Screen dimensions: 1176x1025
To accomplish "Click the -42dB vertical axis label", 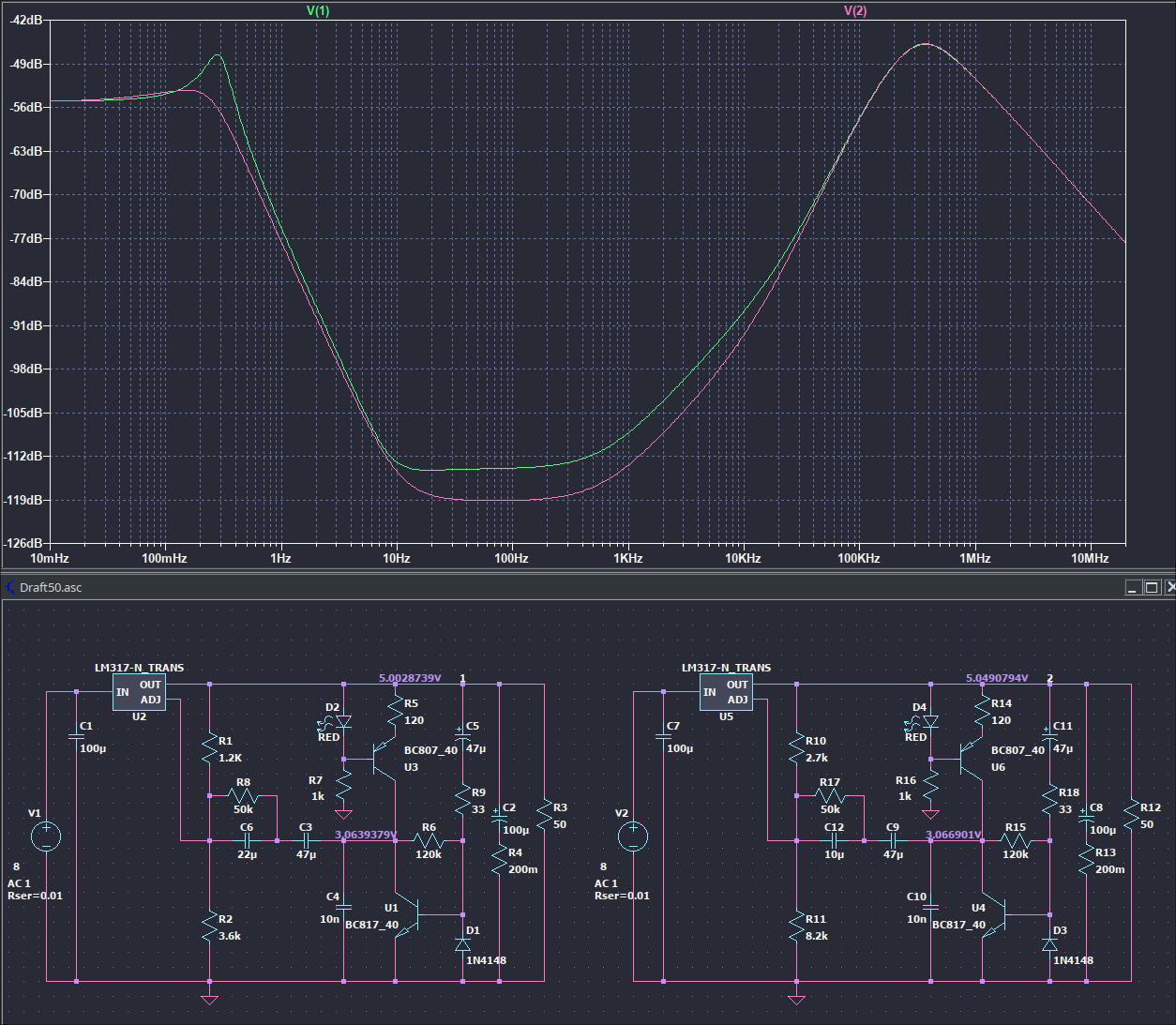I will point(26,20).
